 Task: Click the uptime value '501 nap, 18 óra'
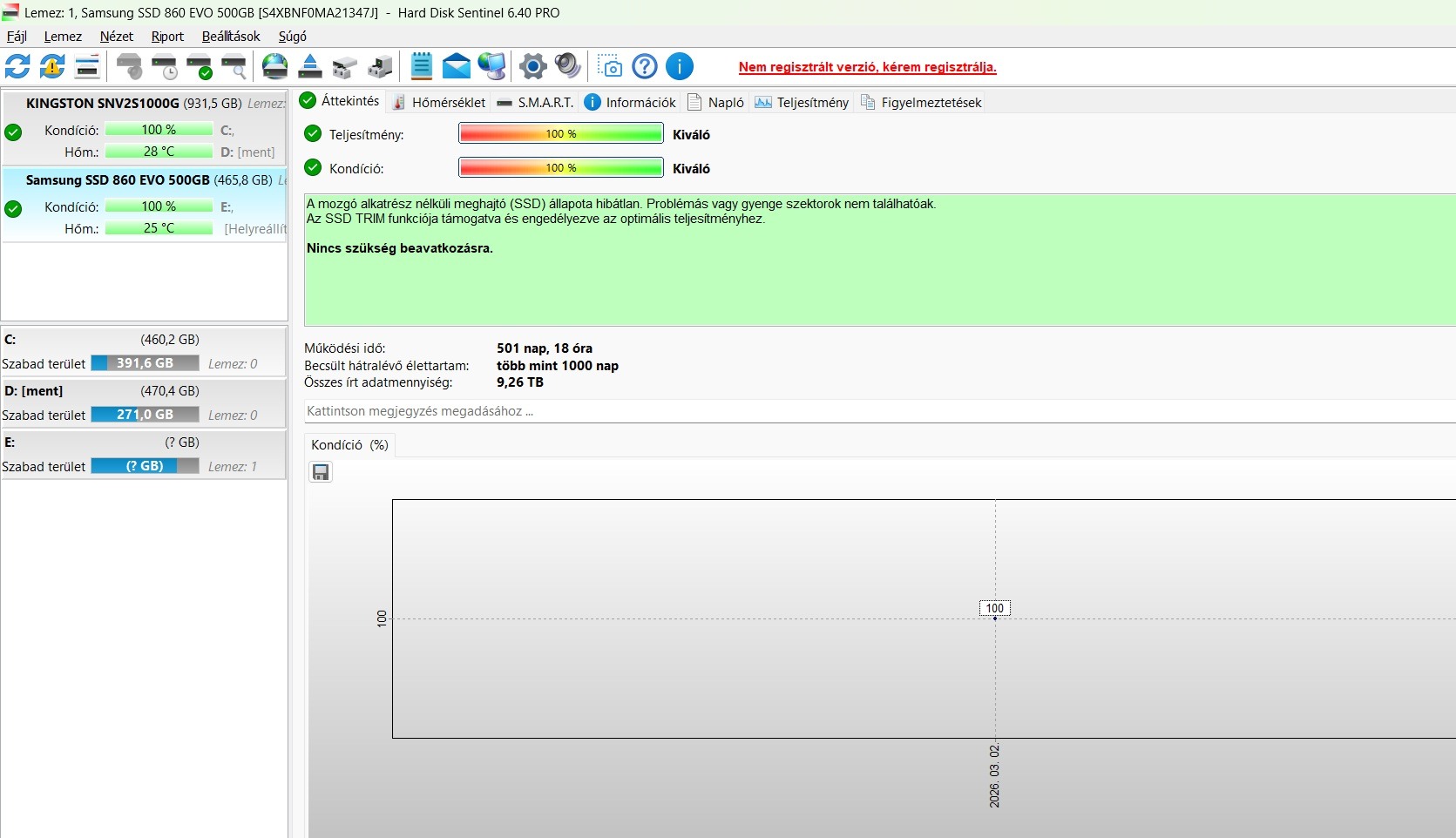click(x=545, y=348)
